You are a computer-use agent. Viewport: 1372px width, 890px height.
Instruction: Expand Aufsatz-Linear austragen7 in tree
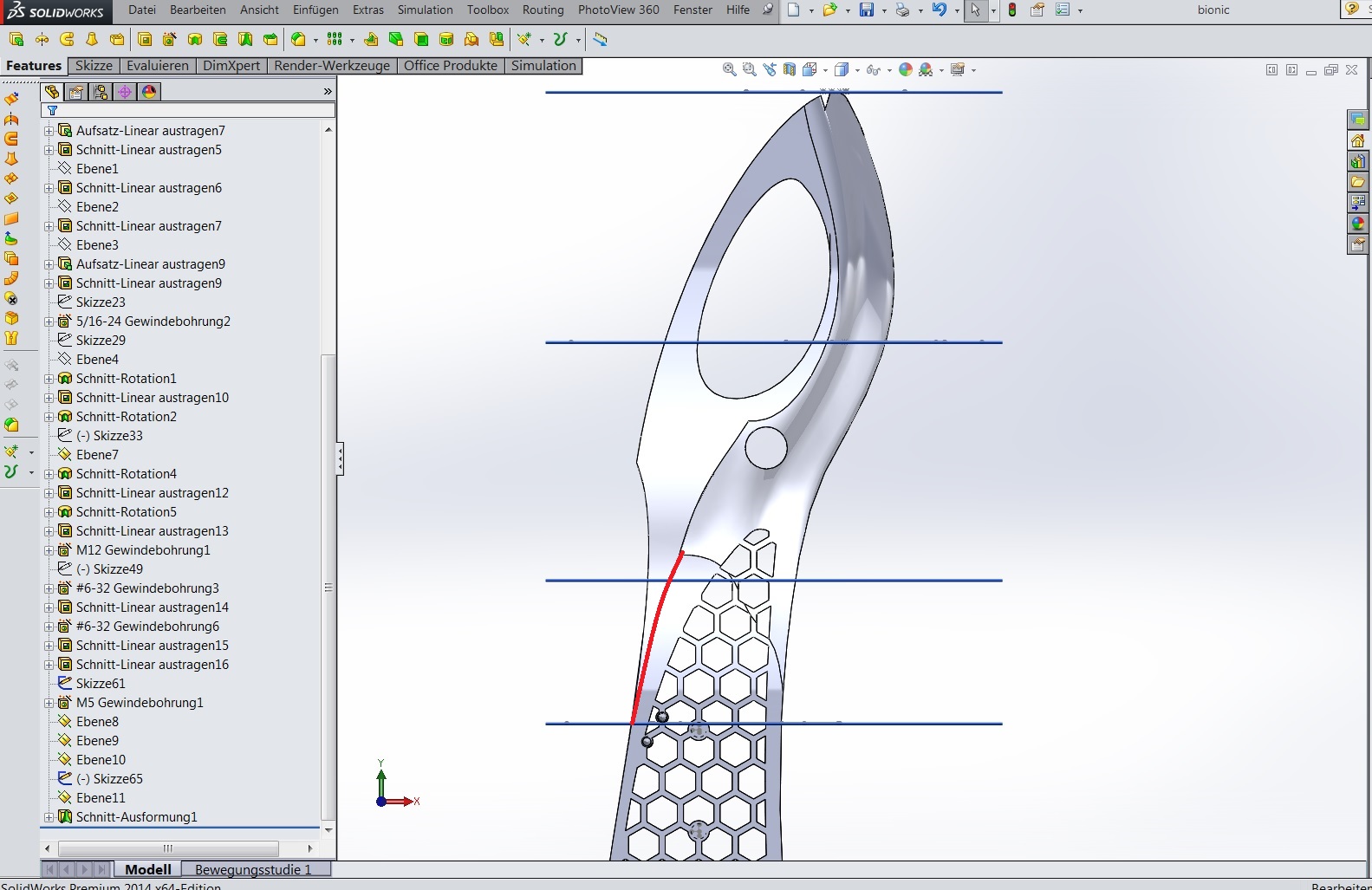click(x=49, y=131)
